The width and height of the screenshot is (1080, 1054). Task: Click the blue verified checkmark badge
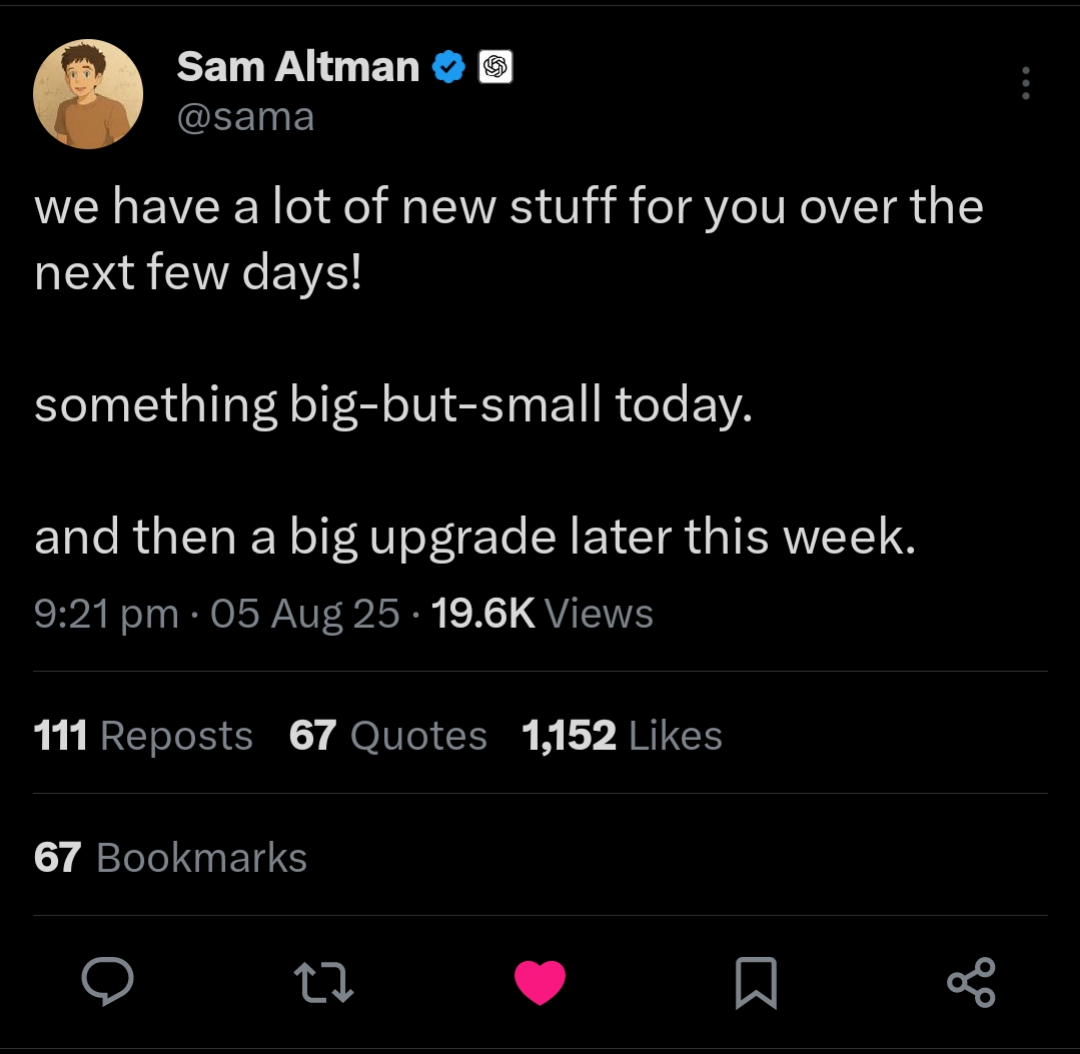point(448,68)
